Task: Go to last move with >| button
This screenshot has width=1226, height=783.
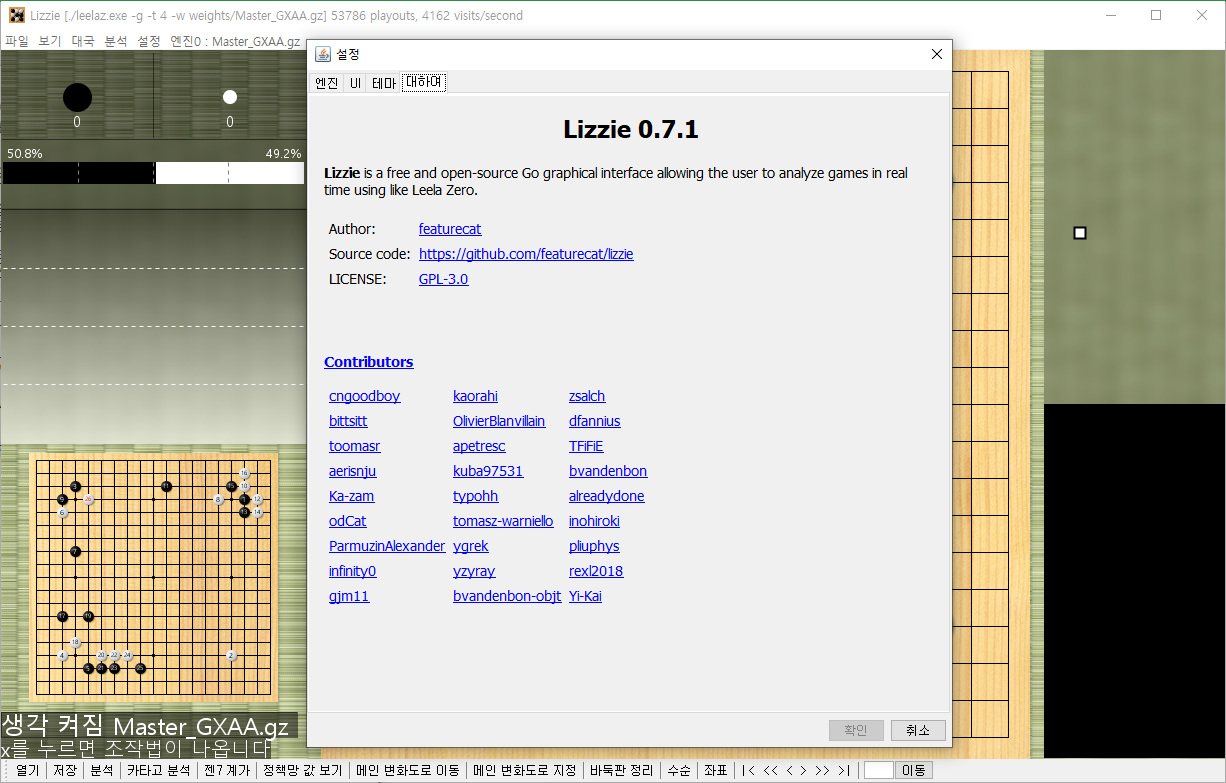Action: click(x=844, y=770)
